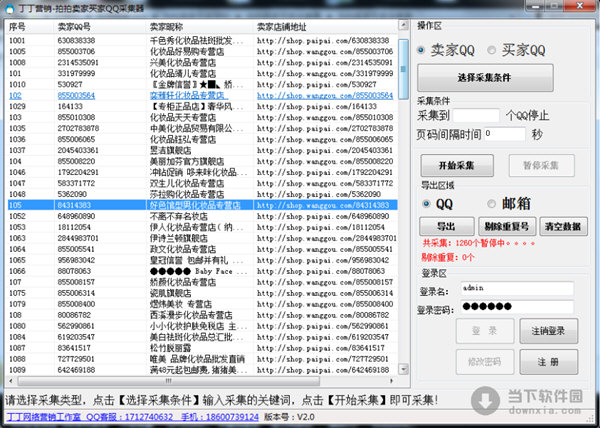Click the 剔除重复号 button
Viewport: 600px width, 428px height.
point(506,226)
